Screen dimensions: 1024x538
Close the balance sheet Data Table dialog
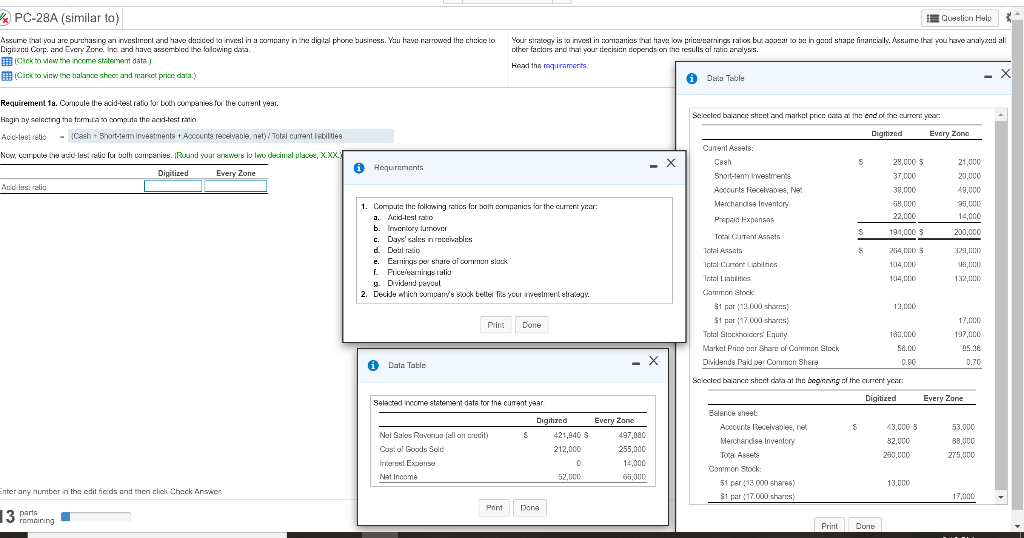(1006, 74)
